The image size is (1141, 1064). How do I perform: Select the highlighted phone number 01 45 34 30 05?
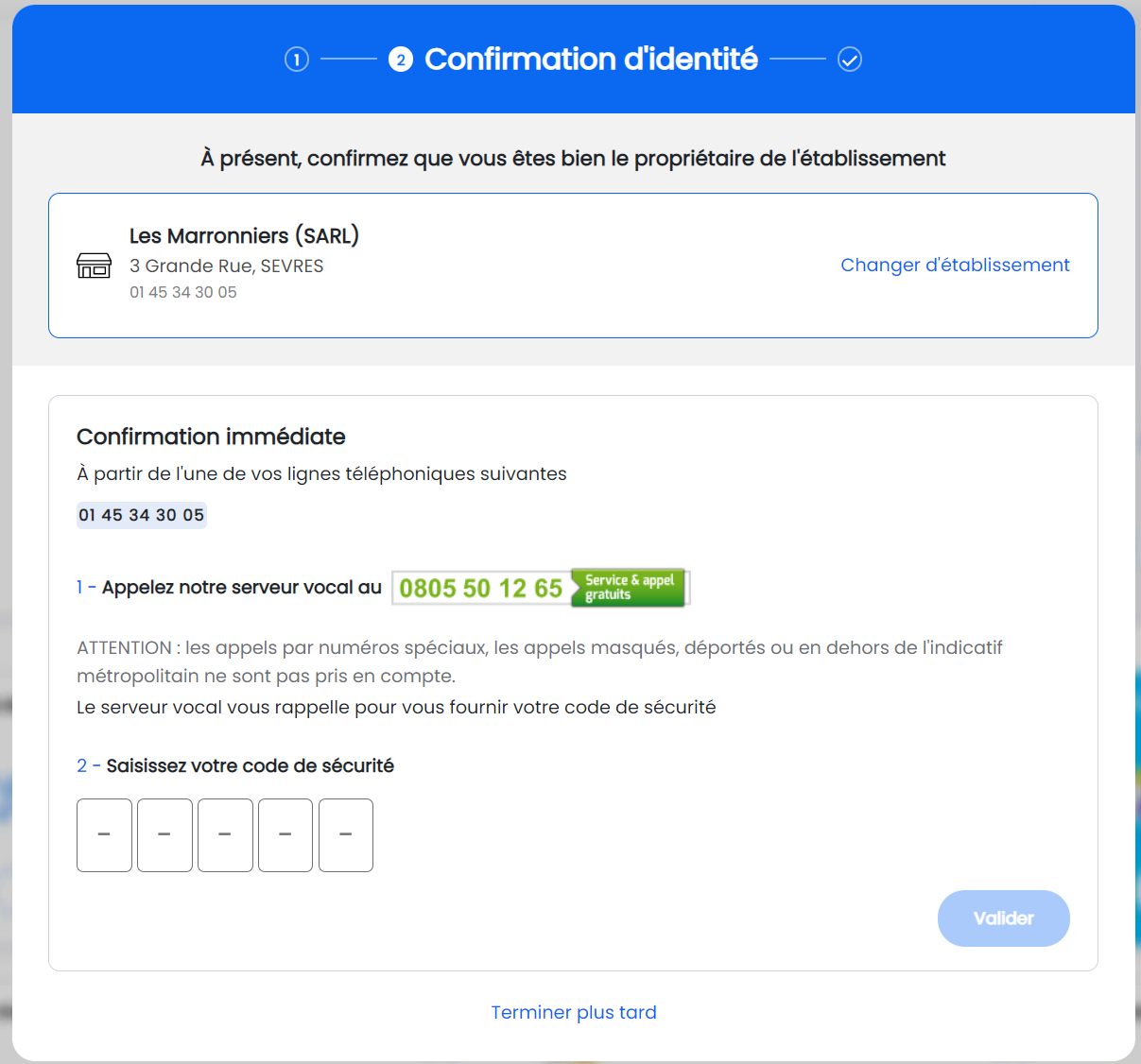[x=141, y=515]
